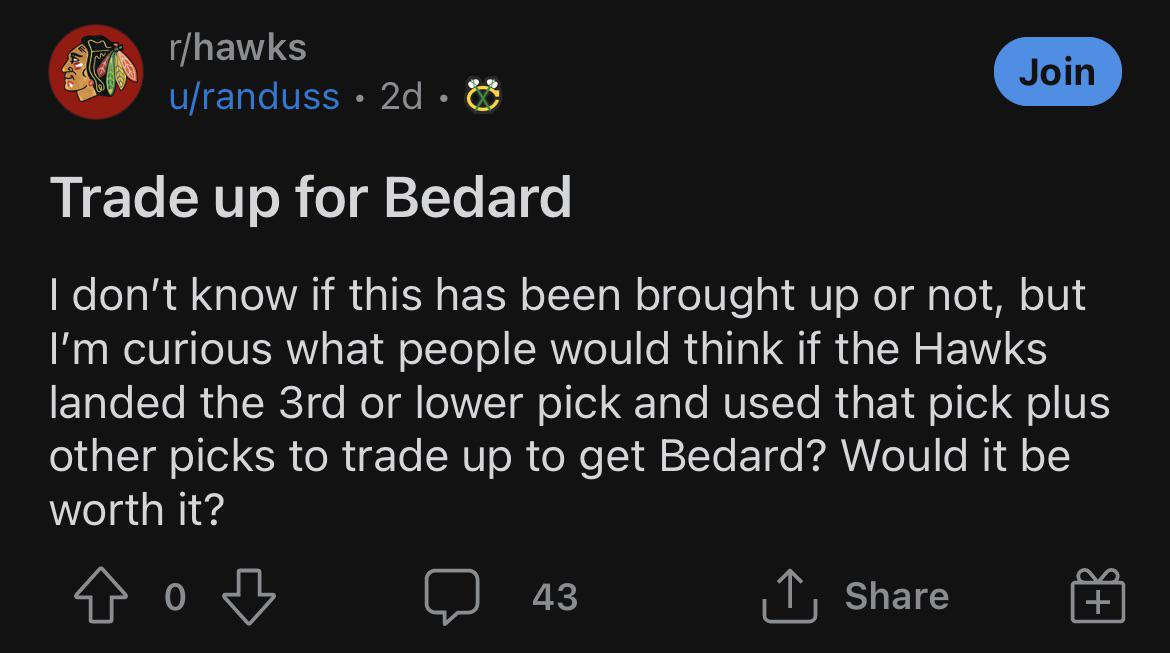
Task: Open comments via the speech bubble icon
Action: pos(452,597)
